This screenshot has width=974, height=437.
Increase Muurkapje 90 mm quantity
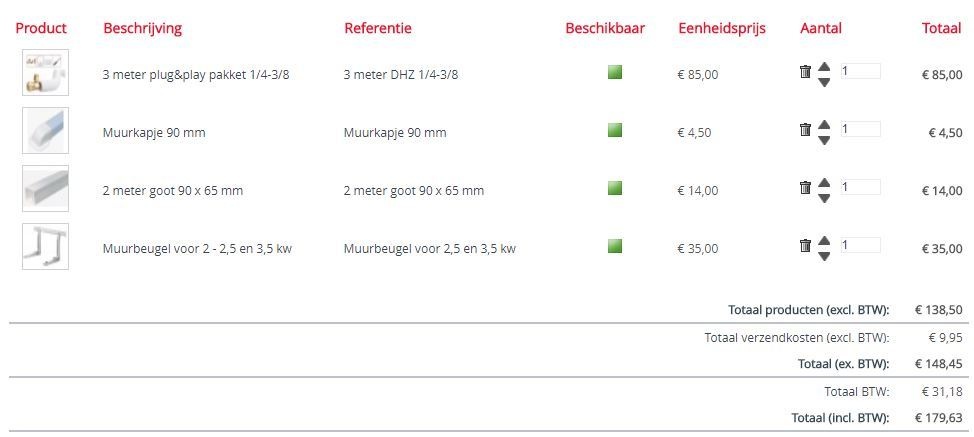coord(824,124)
